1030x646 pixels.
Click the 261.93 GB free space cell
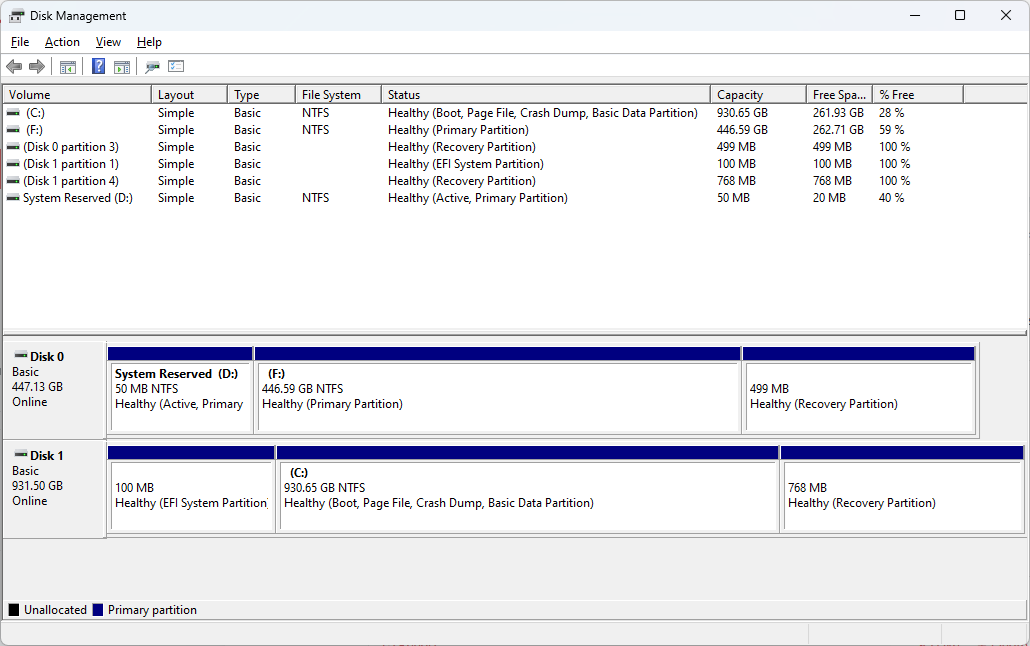(838, 113)
